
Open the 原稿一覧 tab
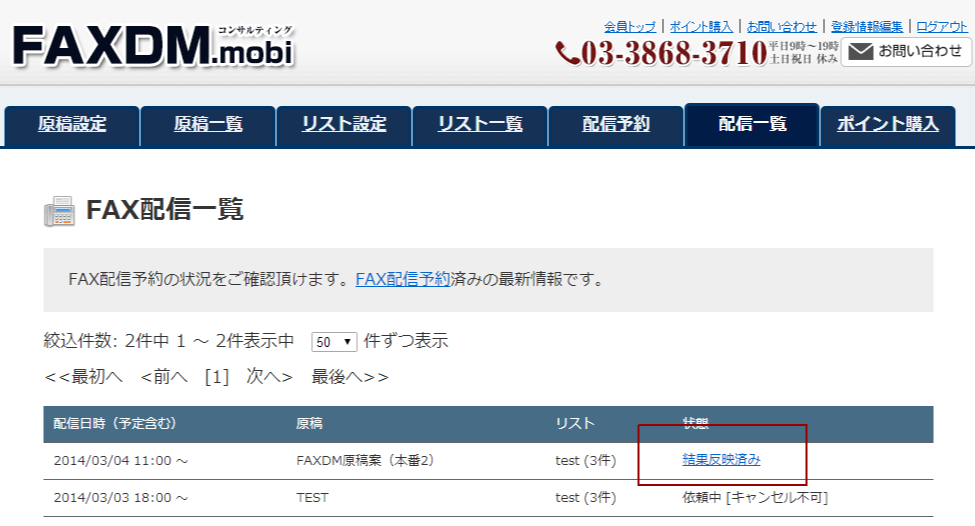pyautogui.click(x=208, y=125)
